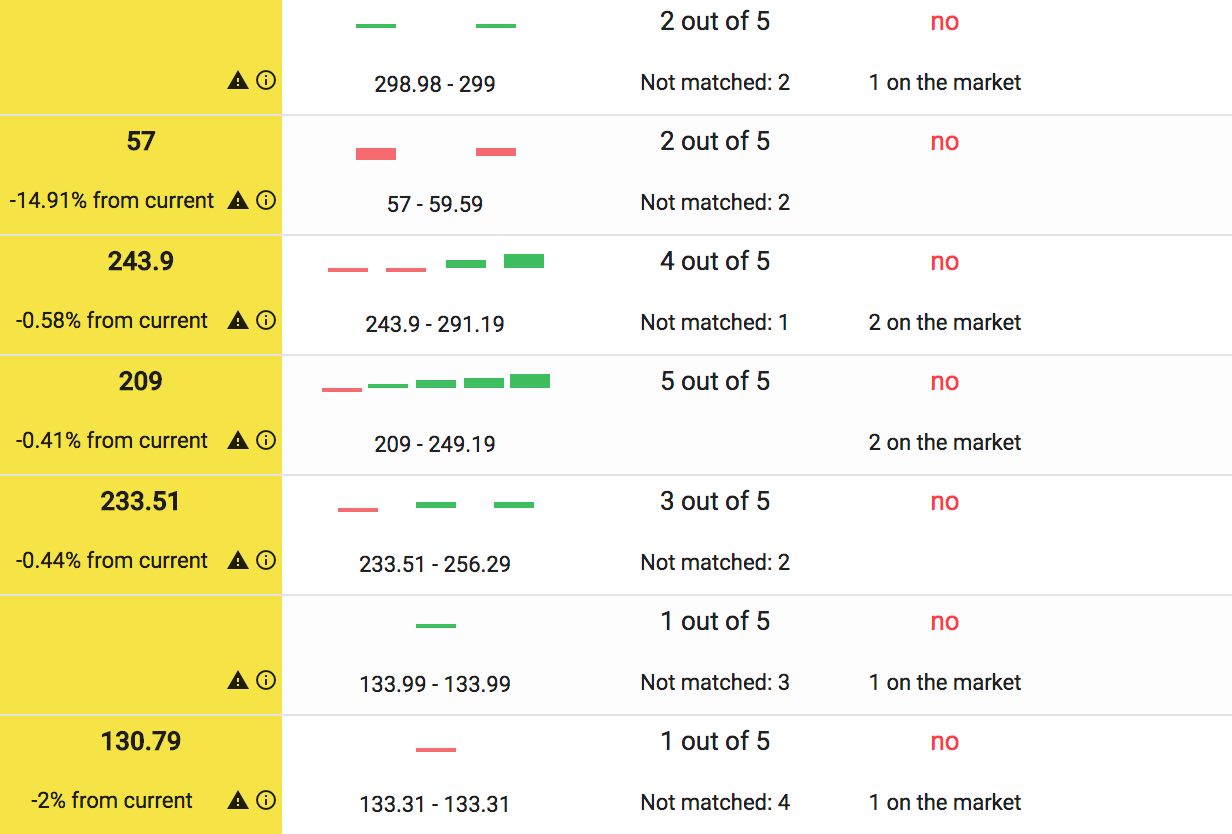Viewport: 1232px width, 834px height.
Task: Click the 'Not matched: 4' text
Action: click(x=715, y=802)
